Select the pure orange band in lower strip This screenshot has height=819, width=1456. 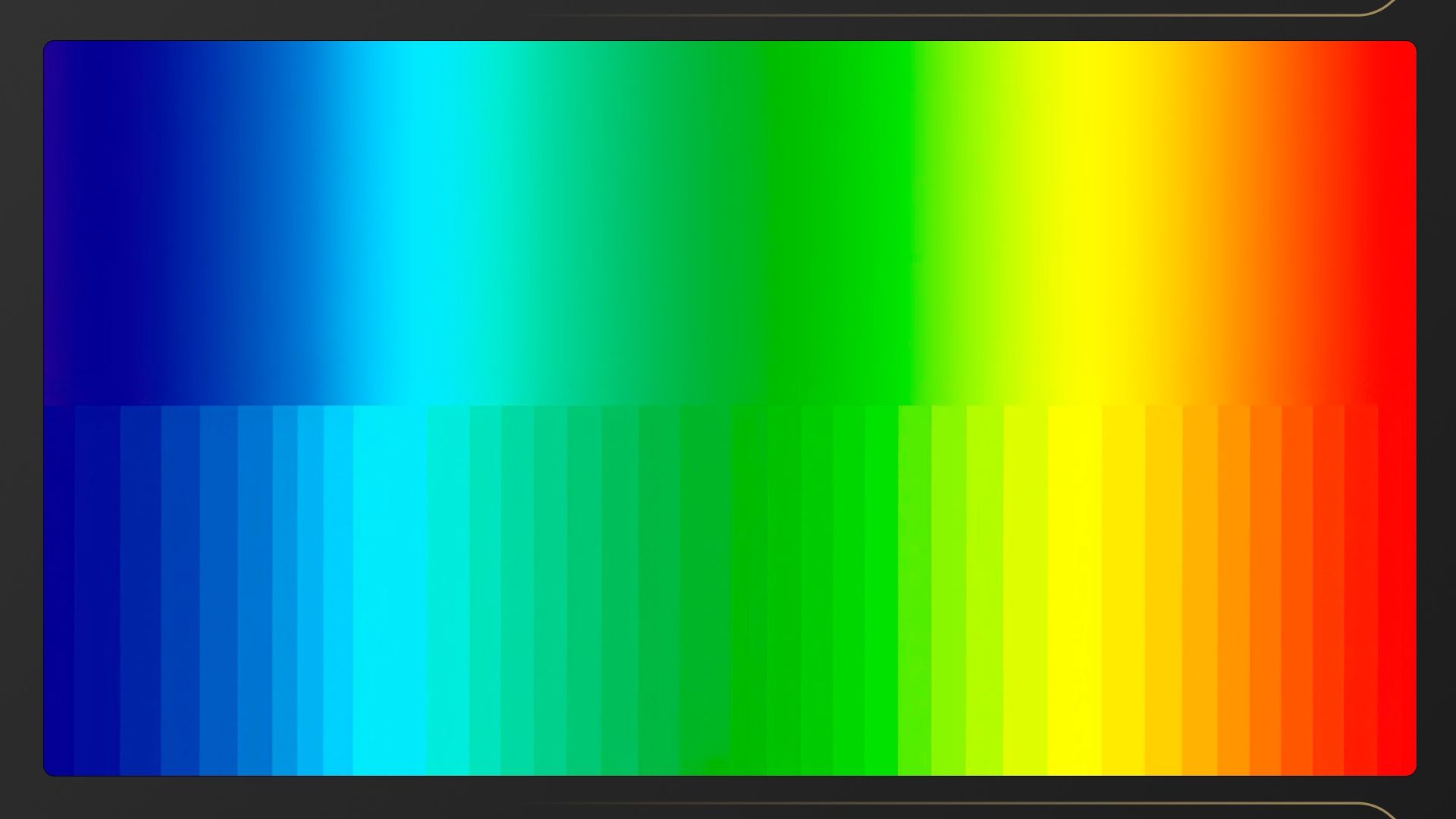pos(1234,591)
